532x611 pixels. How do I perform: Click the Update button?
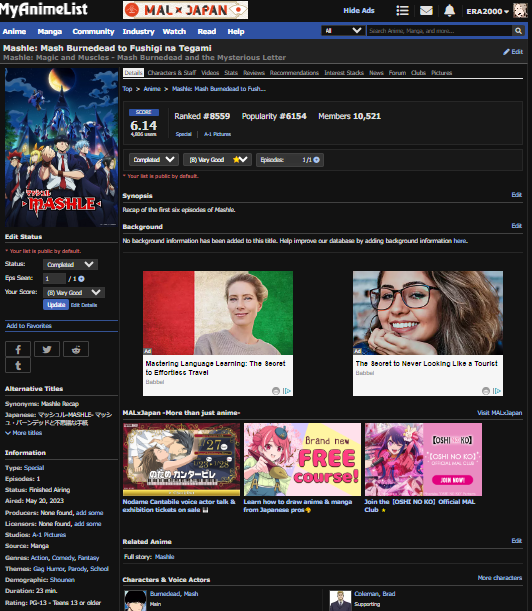pos(56,305)
